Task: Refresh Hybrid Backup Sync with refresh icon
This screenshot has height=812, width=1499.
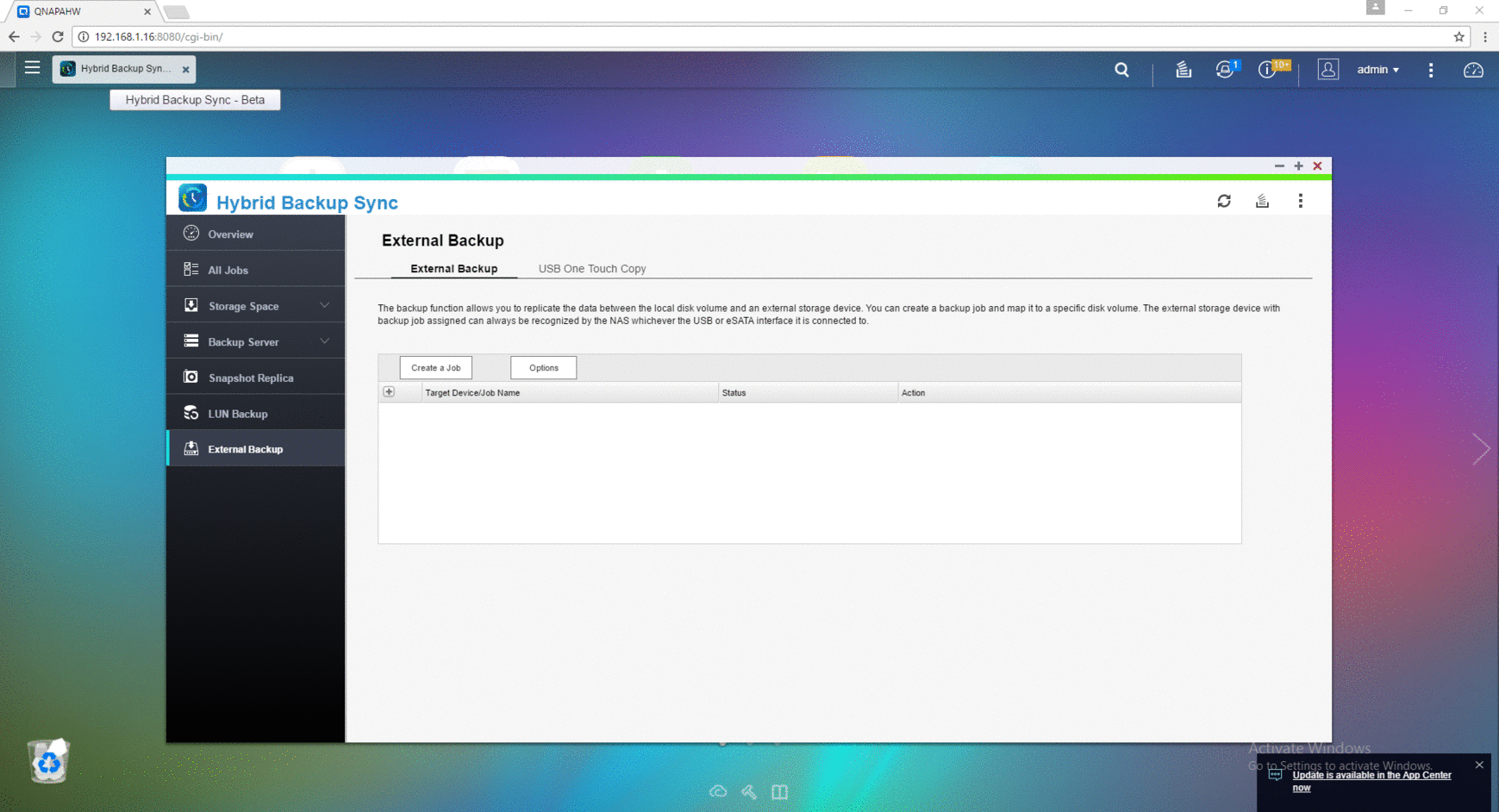Action: (1224, 201)
